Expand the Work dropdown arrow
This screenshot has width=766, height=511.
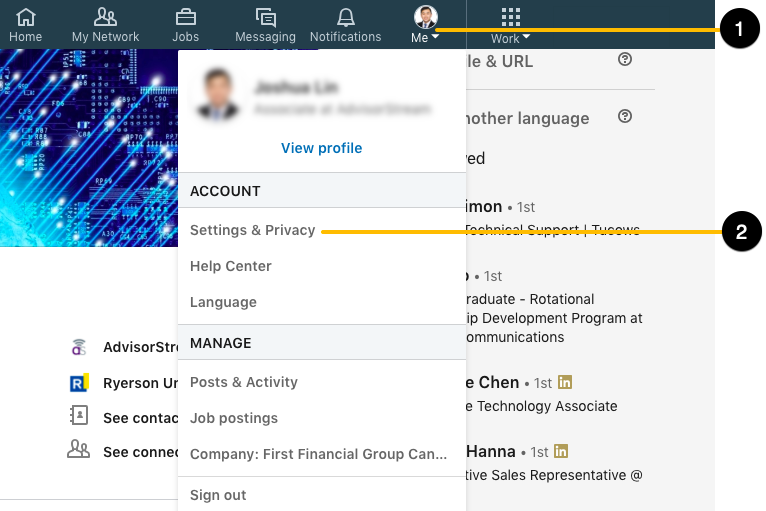click(x=526, y=37)
